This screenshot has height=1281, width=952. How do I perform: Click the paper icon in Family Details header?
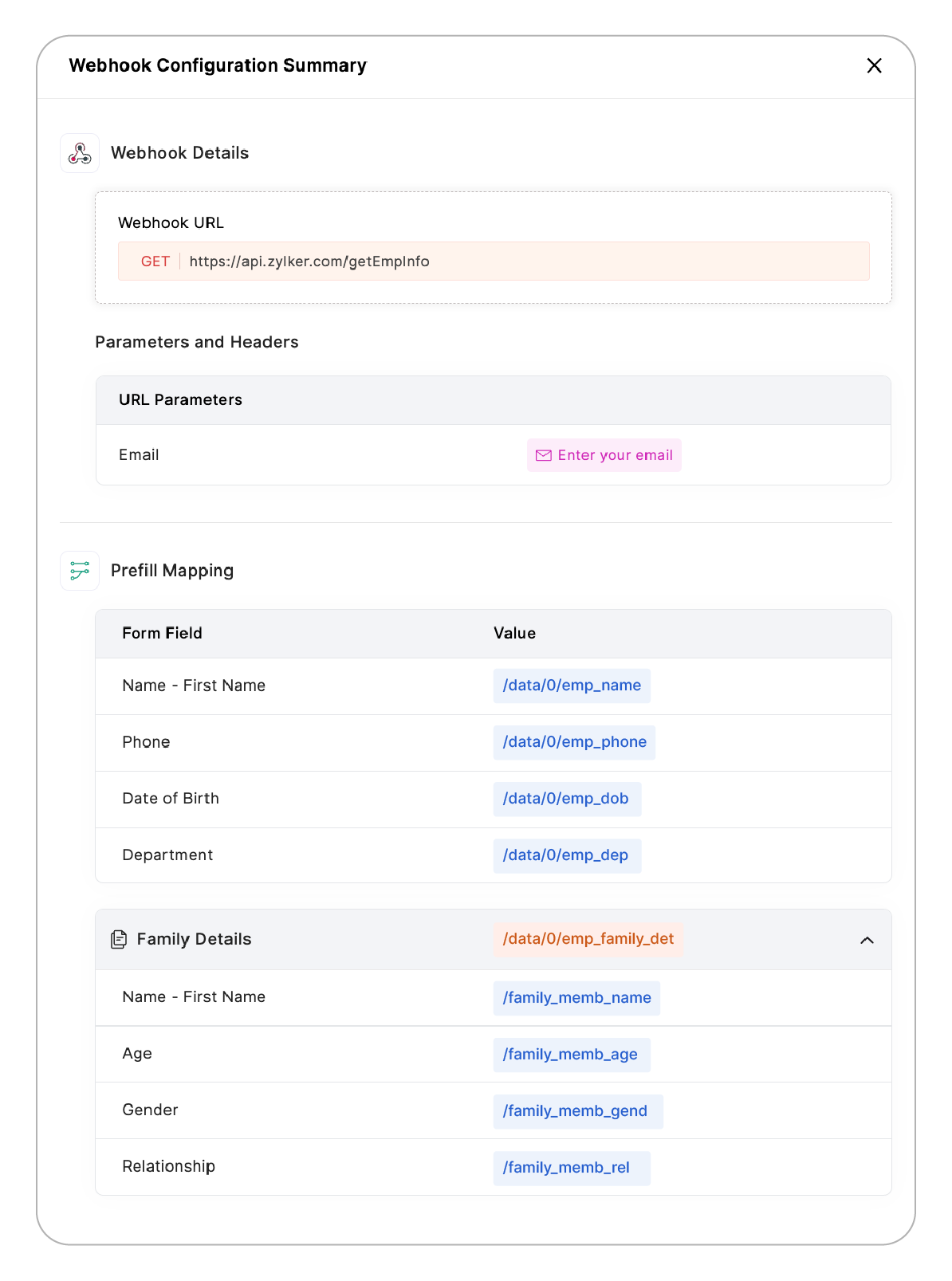pyautogui.click(x=119, y=939)
